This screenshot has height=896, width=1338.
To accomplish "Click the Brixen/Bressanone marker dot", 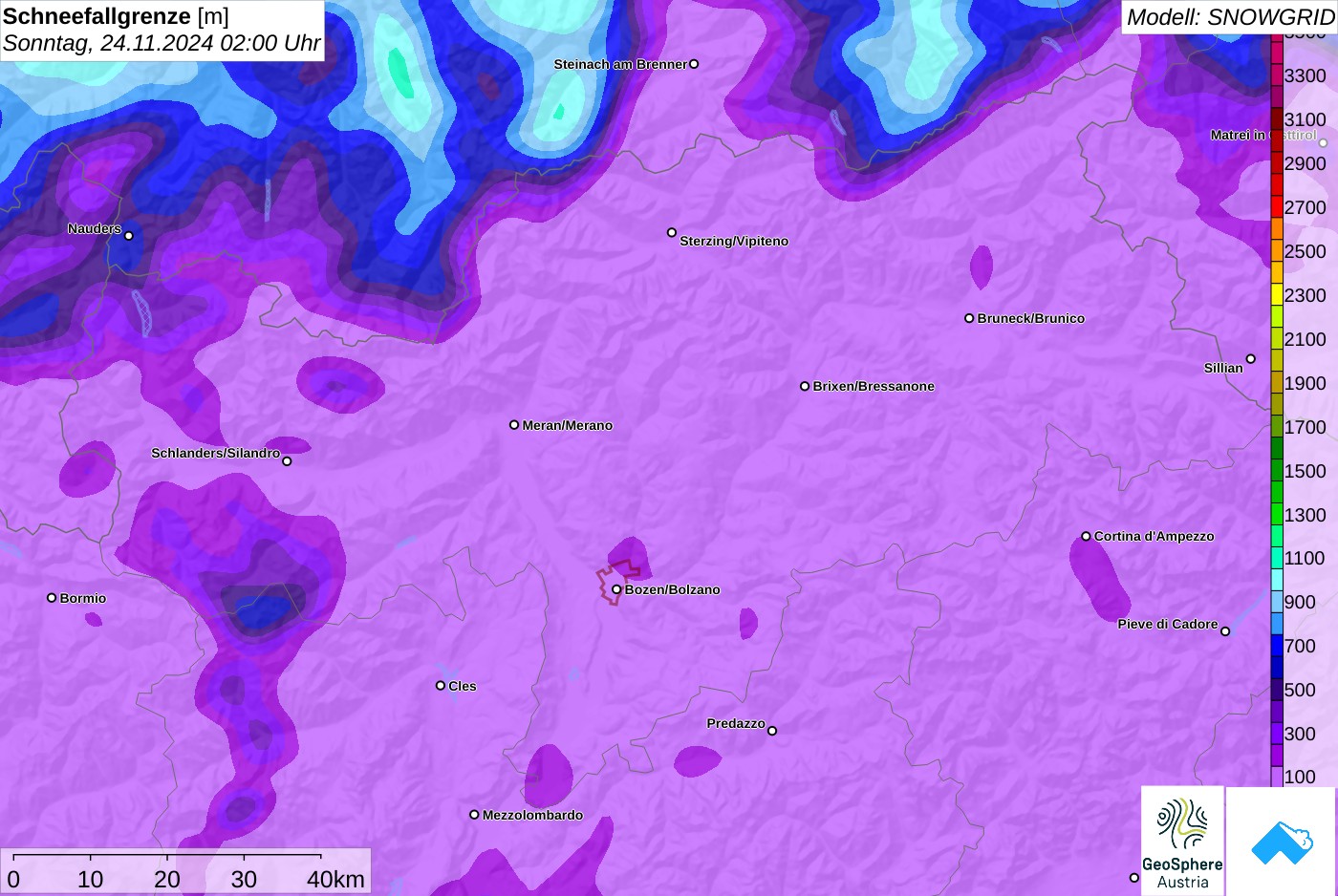I will (805, 386).
